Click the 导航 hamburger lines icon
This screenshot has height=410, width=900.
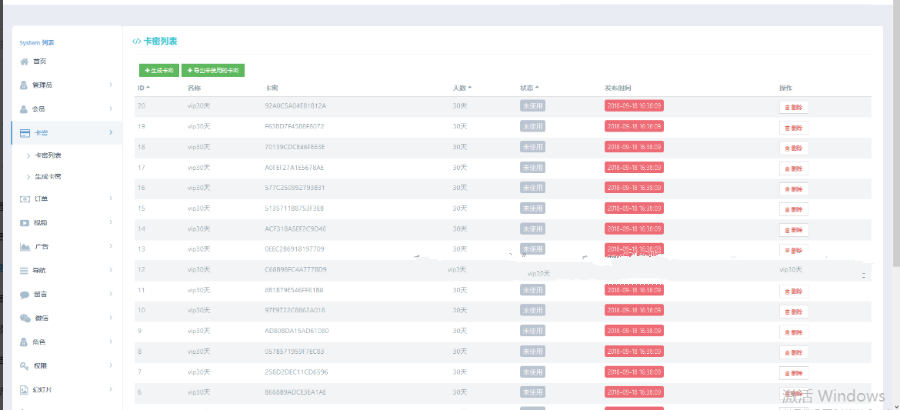(x=24, y=270)
